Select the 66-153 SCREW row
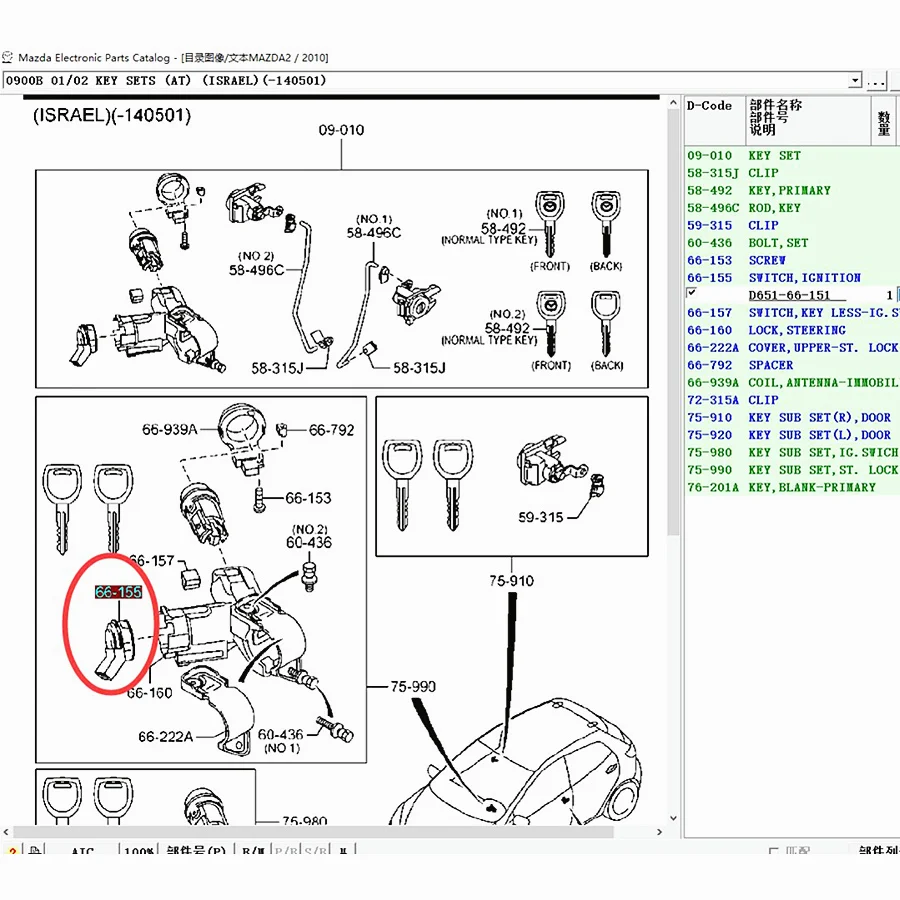Viewport: 900px width, 900px height. 792,261
